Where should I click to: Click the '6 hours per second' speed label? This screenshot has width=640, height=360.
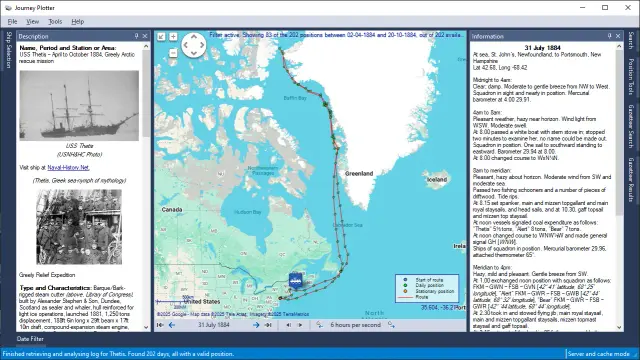356,325
